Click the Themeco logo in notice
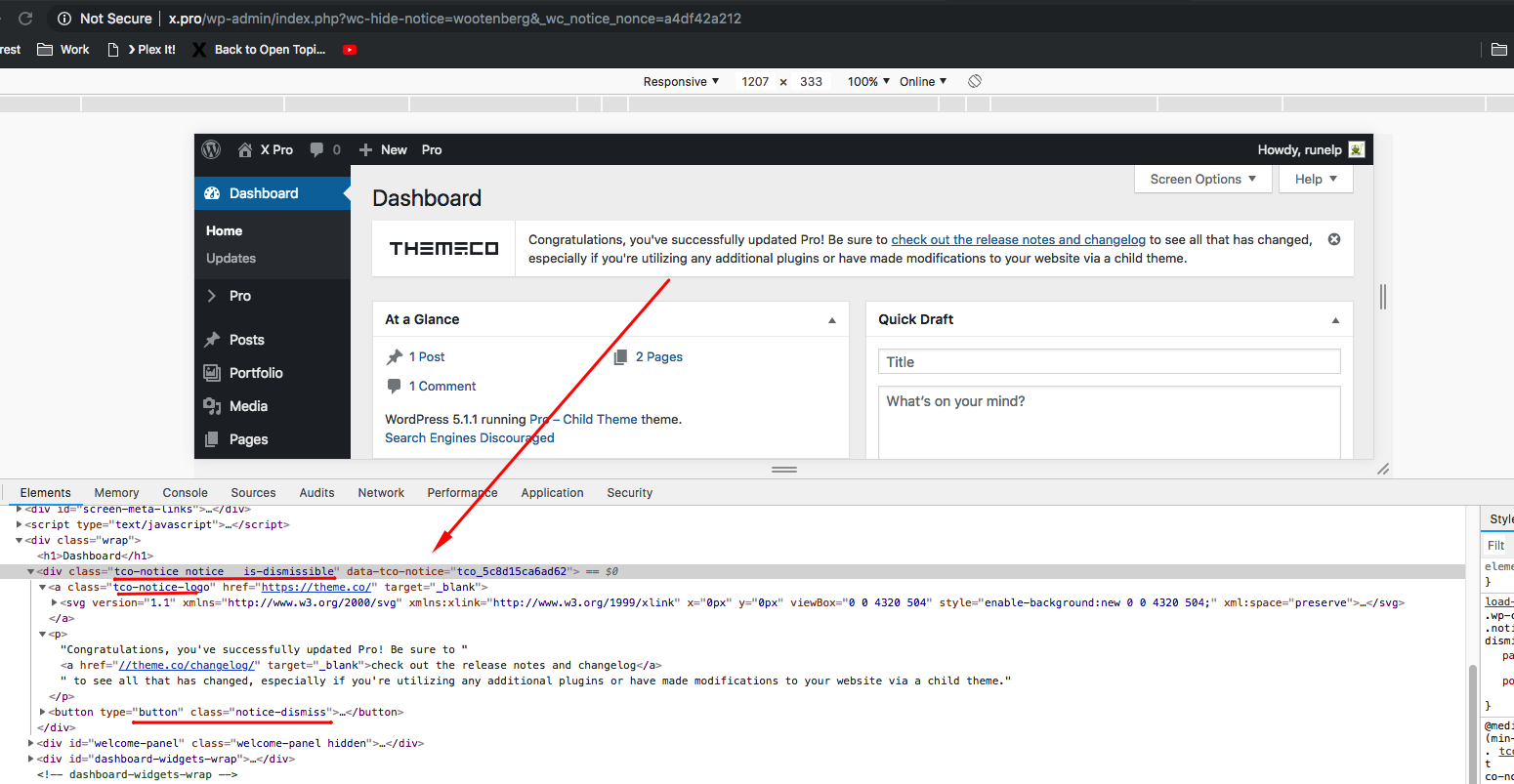Image resolution: width=1514 pixels, height=784 pixels. click(444, 249)
